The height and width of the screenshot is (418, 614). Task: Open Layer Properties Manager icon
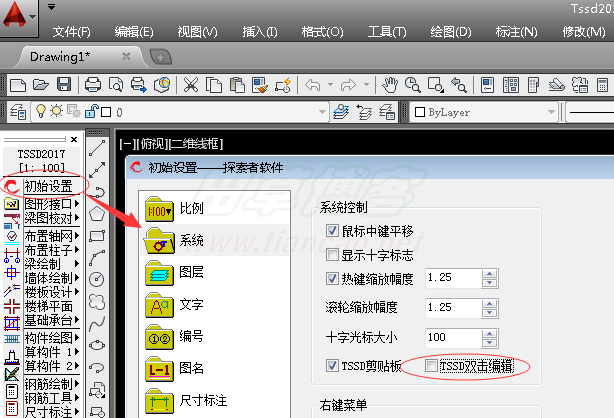click(18, 112)
